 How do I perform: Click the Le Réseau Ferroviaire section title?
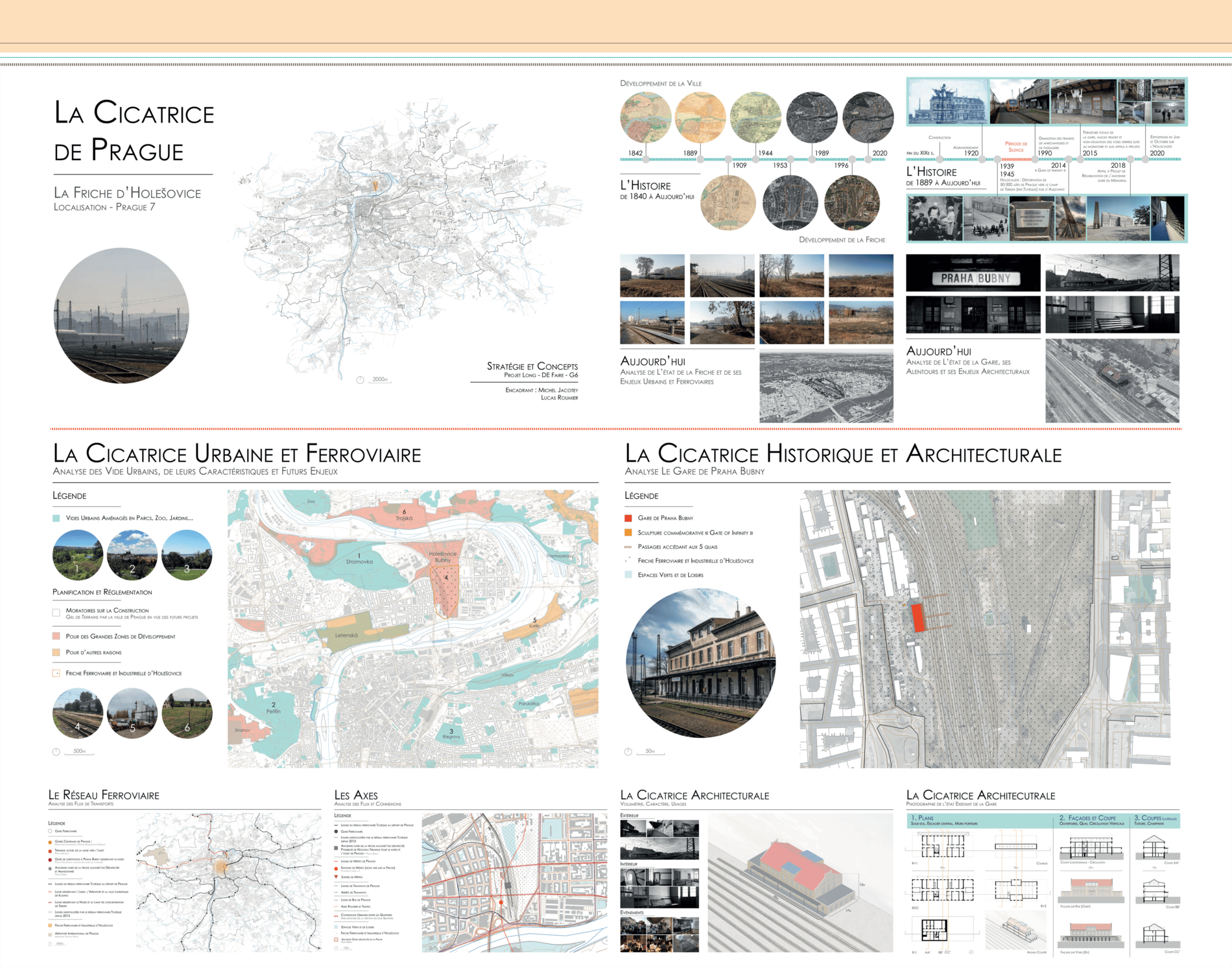[x=104, y=796]
